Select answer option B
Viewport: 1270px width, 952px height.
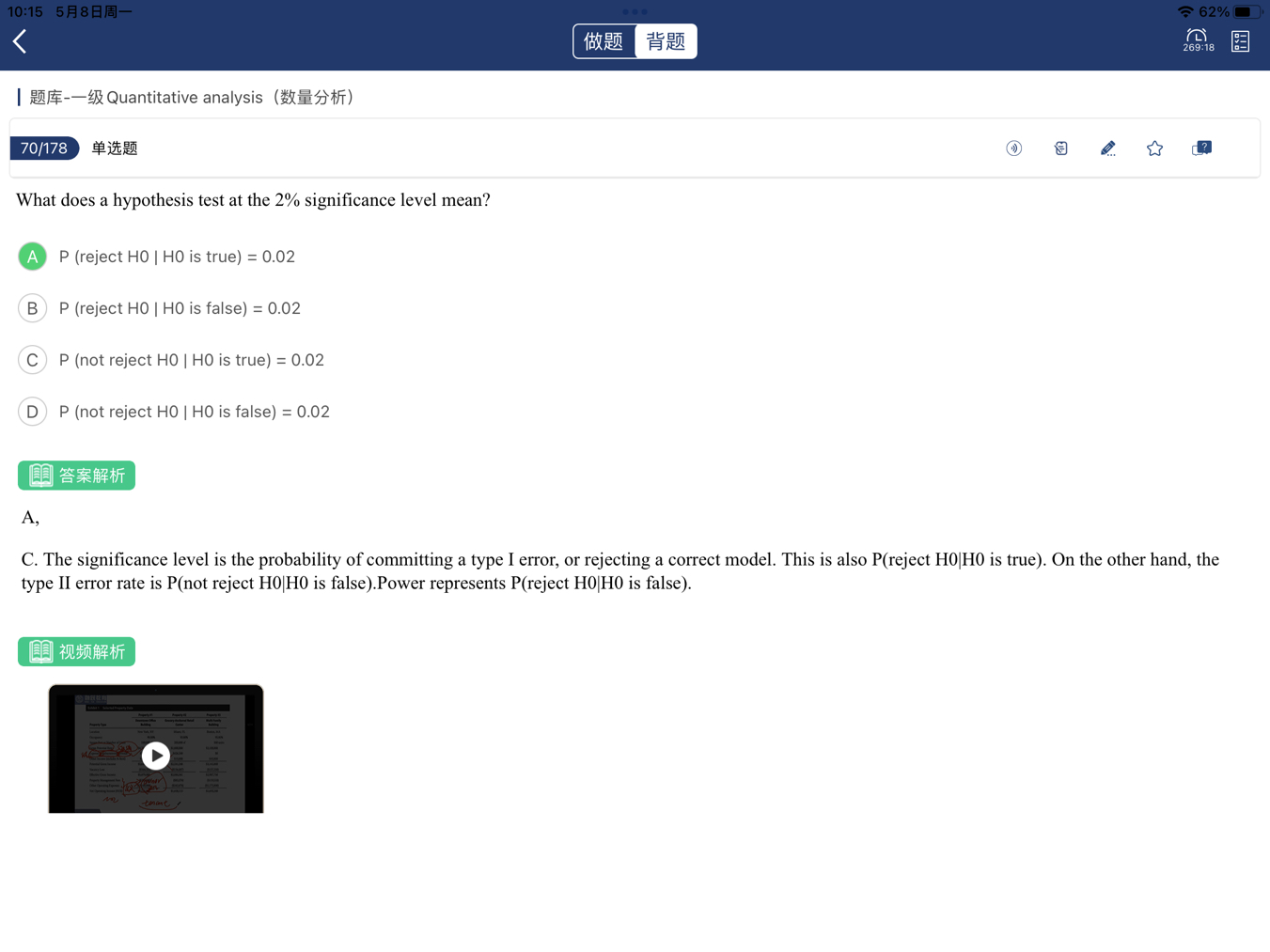click(33, 308)
